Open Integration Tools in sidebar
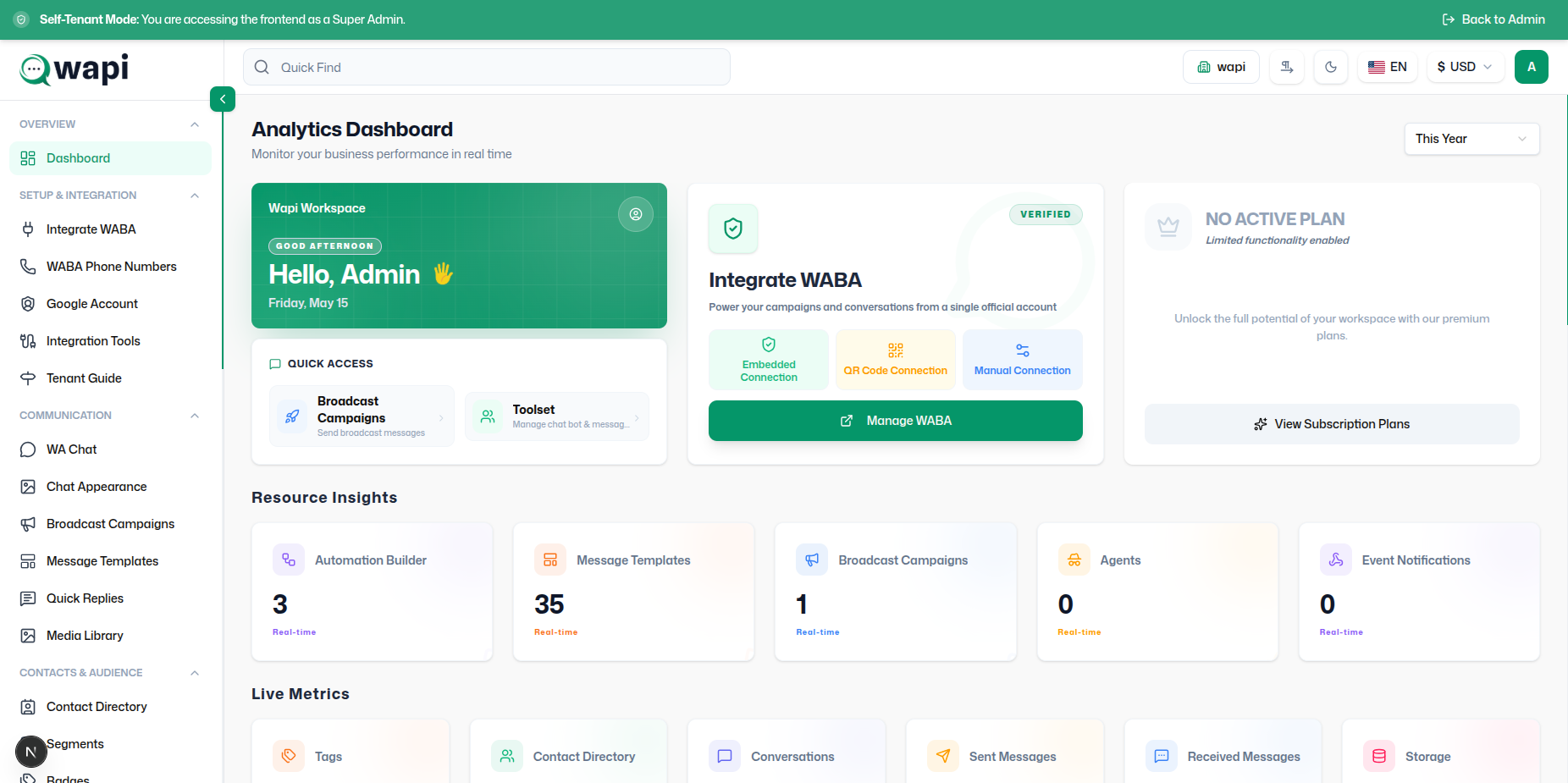This screenshot has width=1568, height=783. click(110, 341)
